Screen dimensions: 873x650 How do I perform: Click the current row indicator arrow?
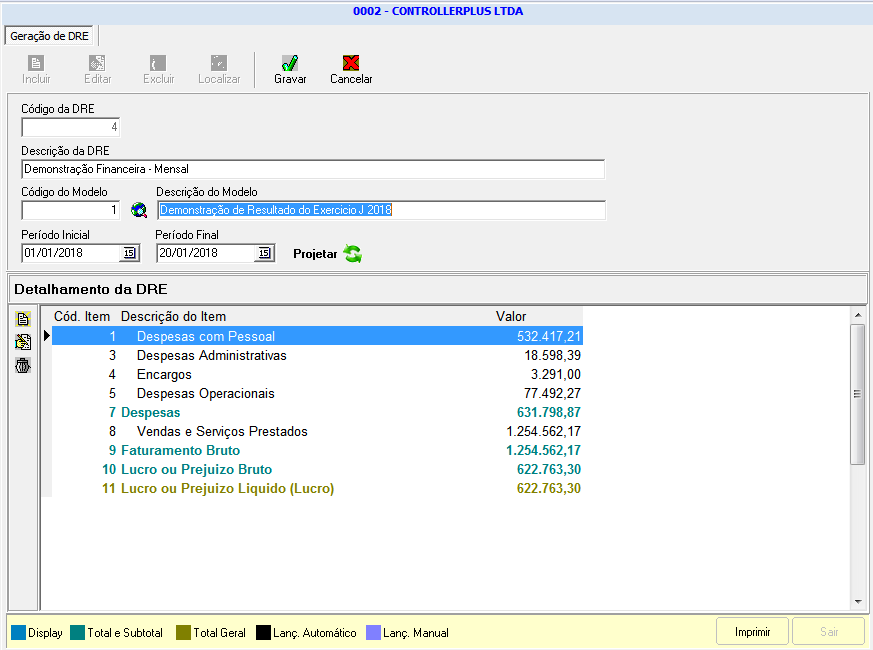click(47, 336)
